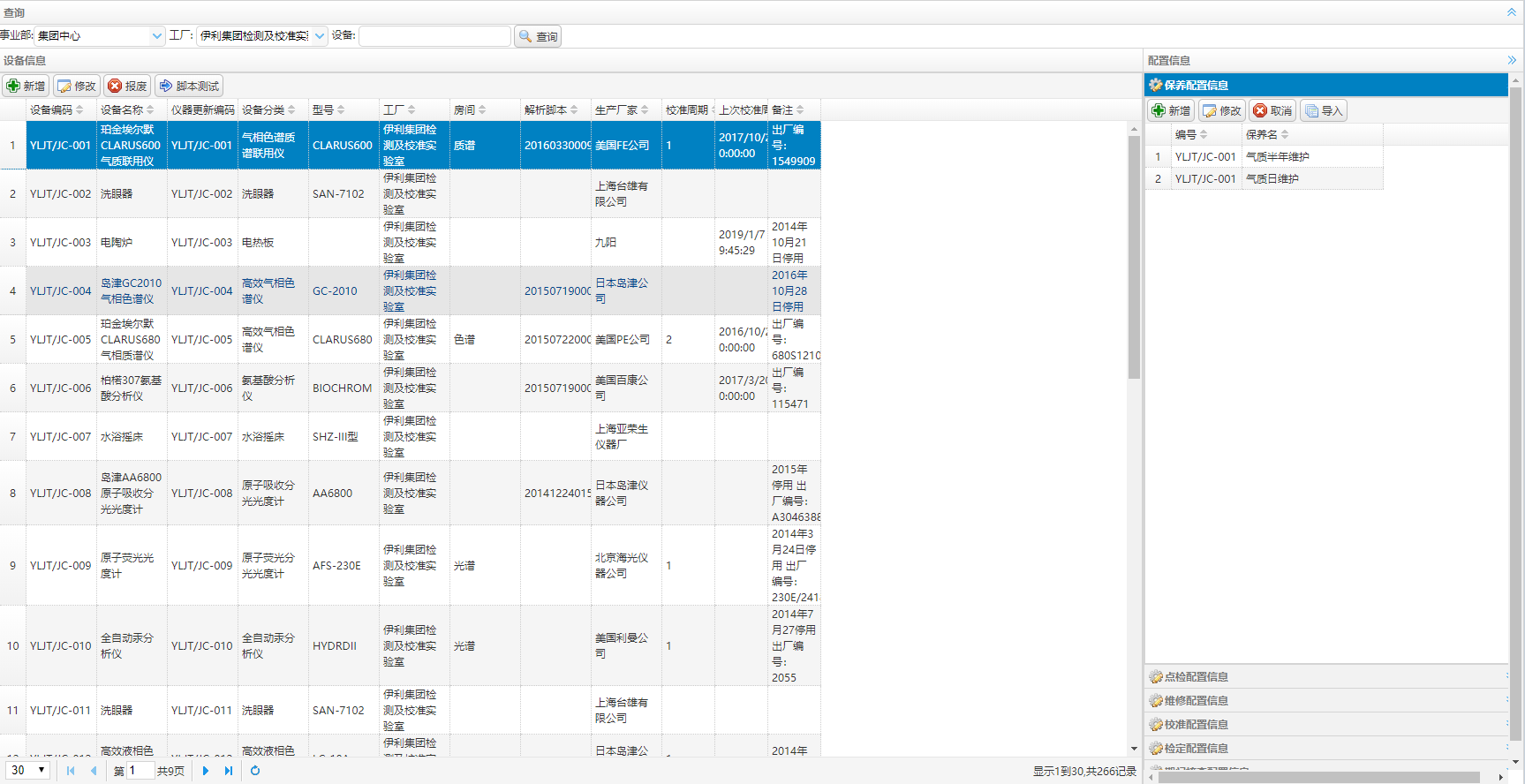Jump to the last page
The width and height of the screenshot is (1525, 784).
(229, 771)
